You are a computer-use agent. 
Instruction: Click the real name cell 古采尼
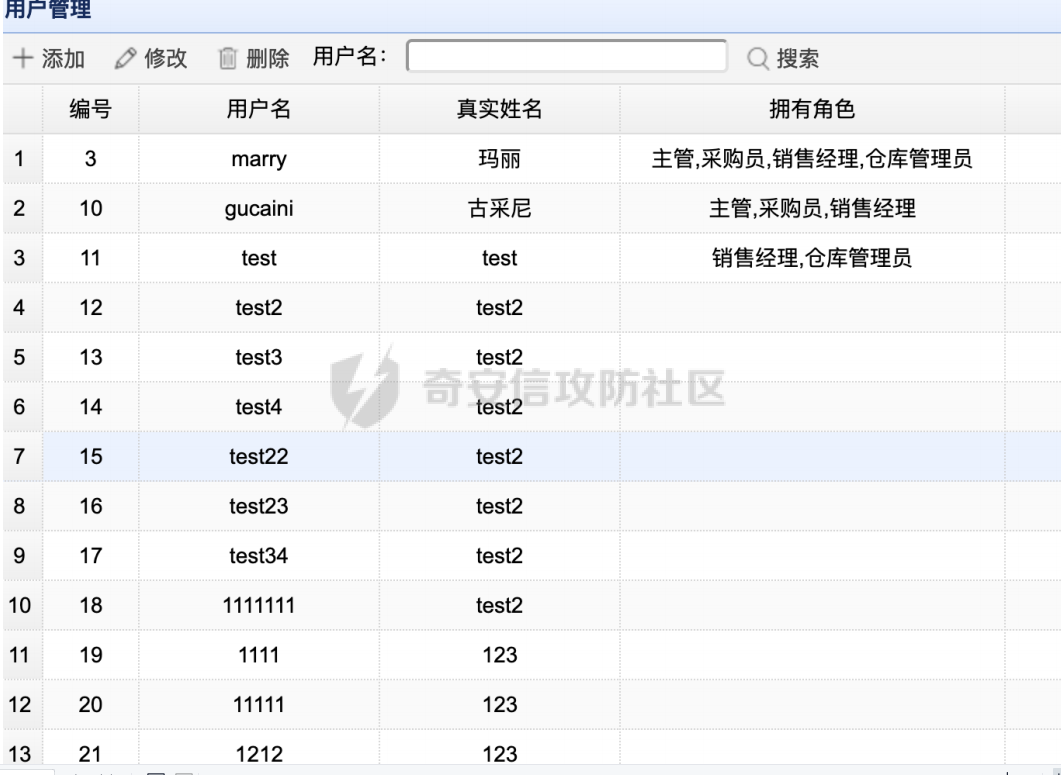(x=499, y=208)
